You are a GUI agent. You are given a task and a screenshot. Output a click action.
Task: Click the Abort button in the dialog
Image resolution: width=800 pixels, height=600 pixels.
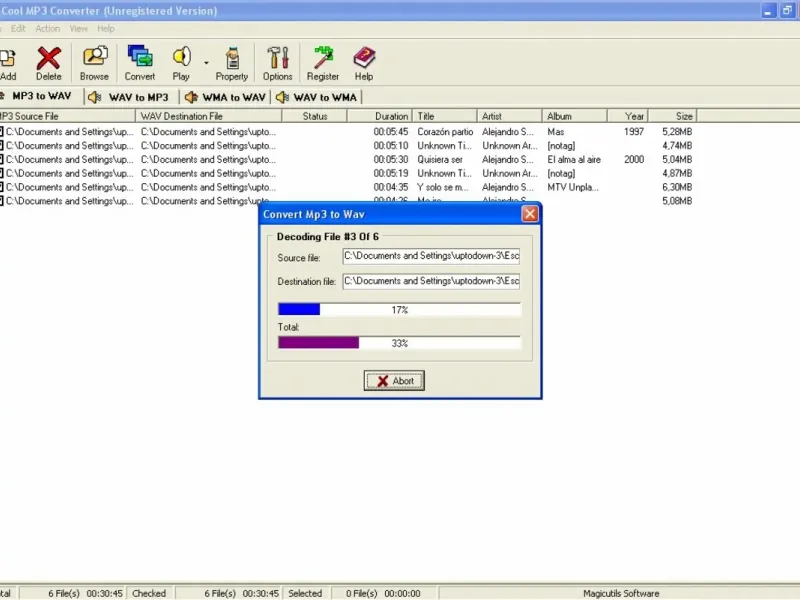[394, 381]
